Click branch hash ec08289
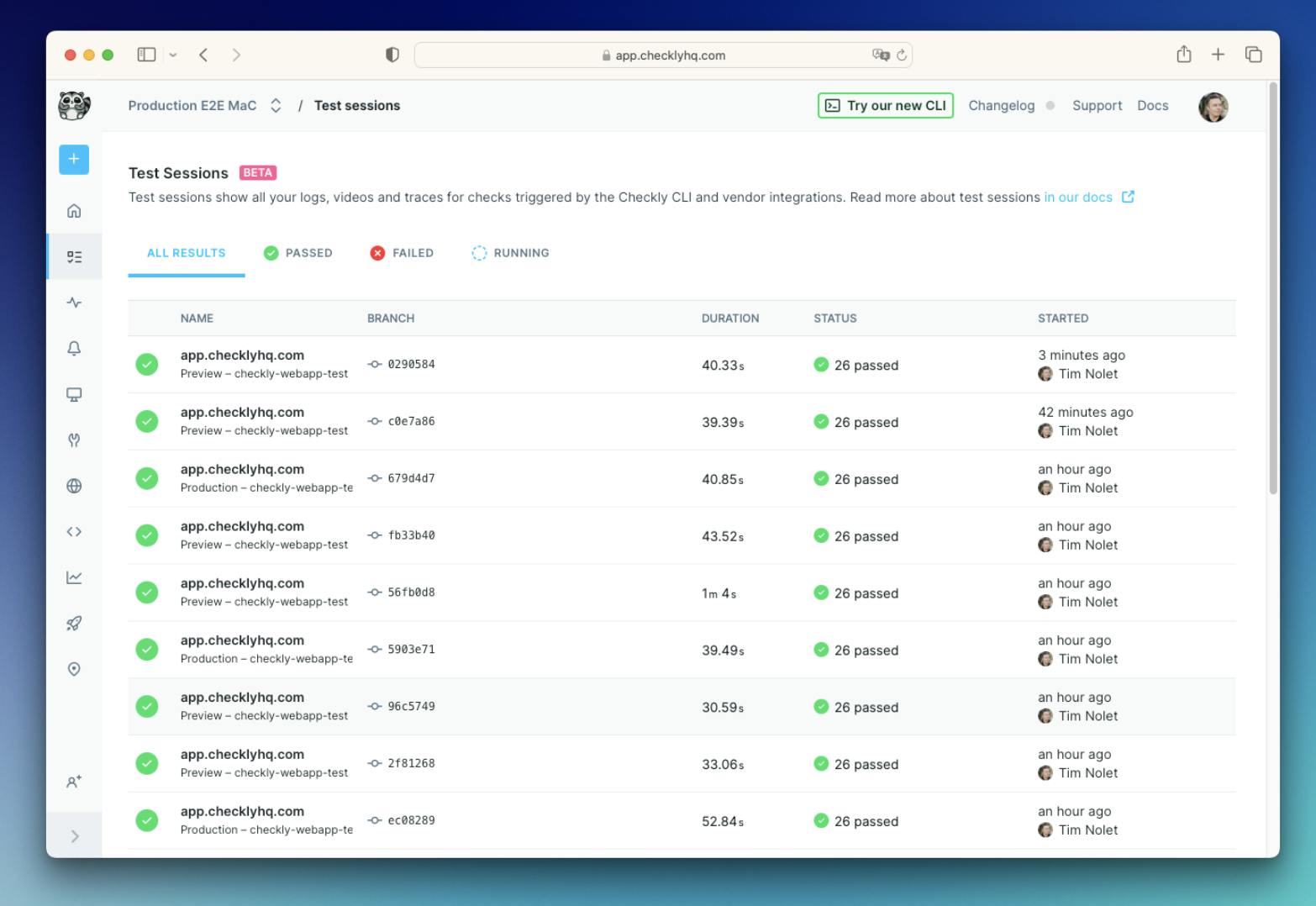 [411, 821]
